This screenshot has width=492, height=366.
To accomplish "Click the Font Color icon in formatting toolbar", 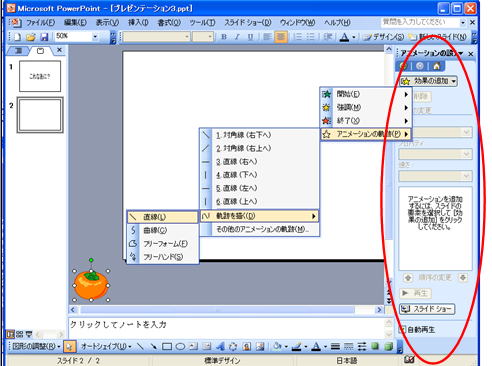I will click(344, 37).
